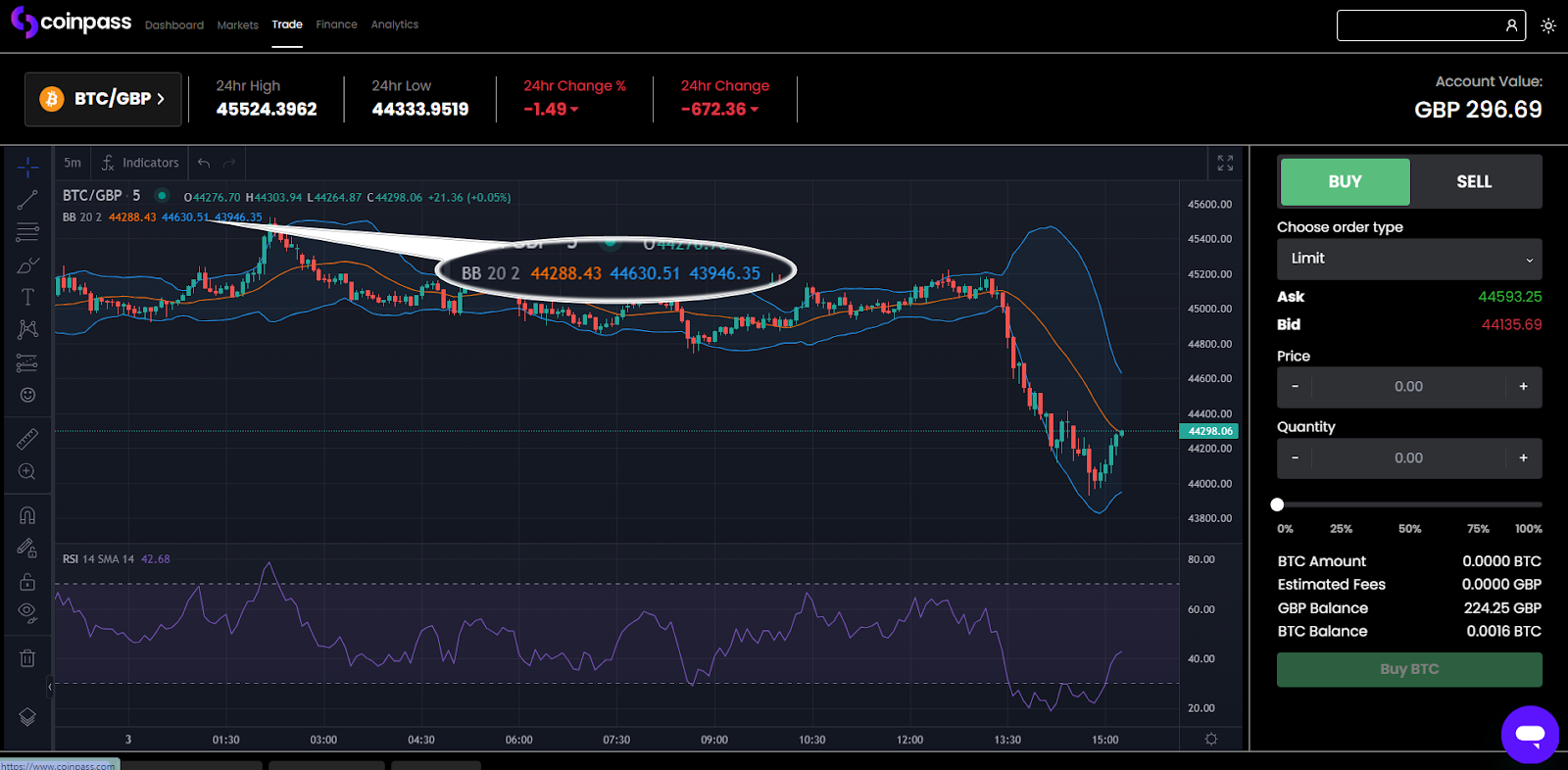The width and height of the screenshot is (1568, 770).
Task: Click the Price input field
Action: coord(1408,387)
